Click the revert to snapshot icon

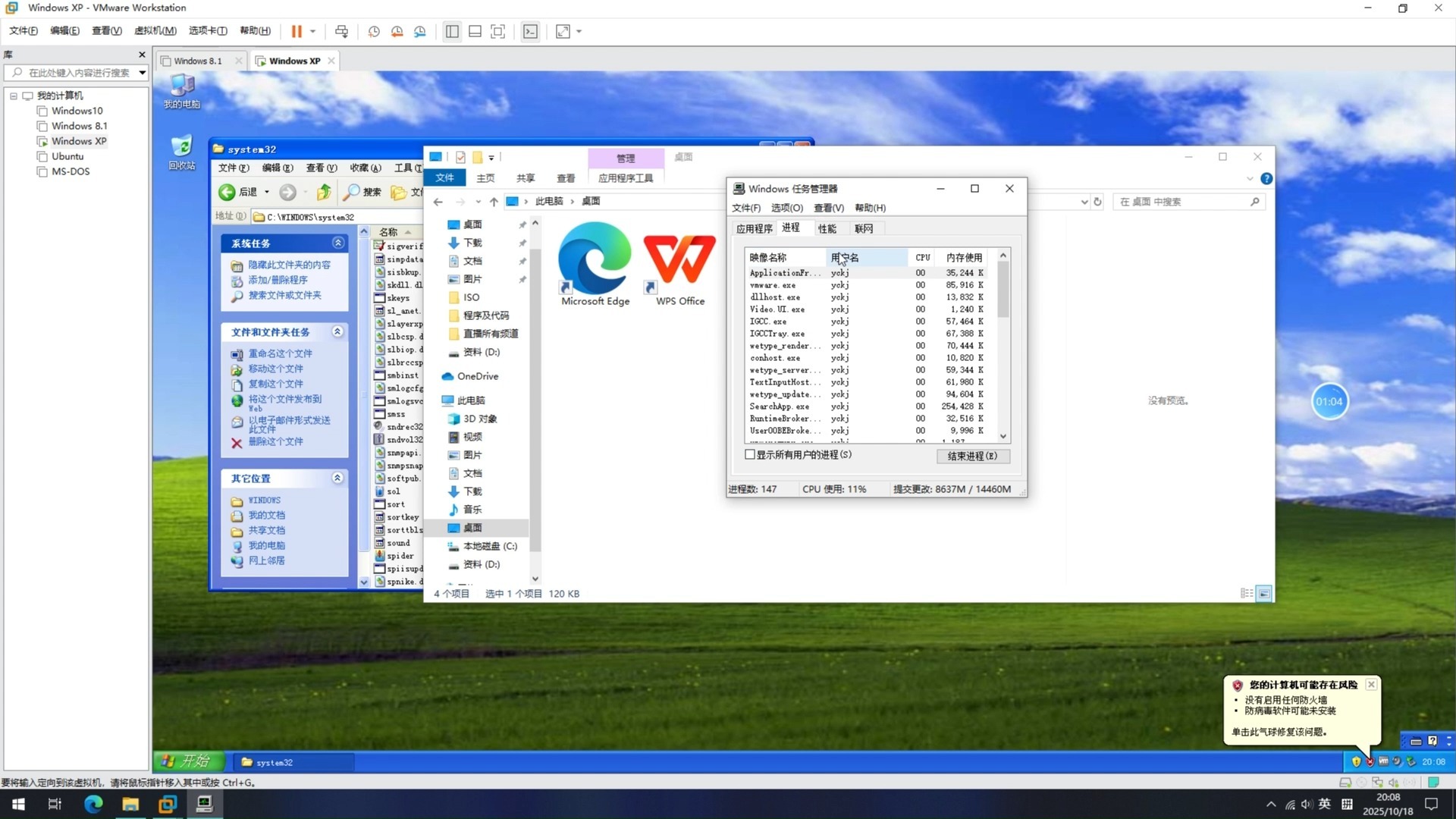pos(397,31)
